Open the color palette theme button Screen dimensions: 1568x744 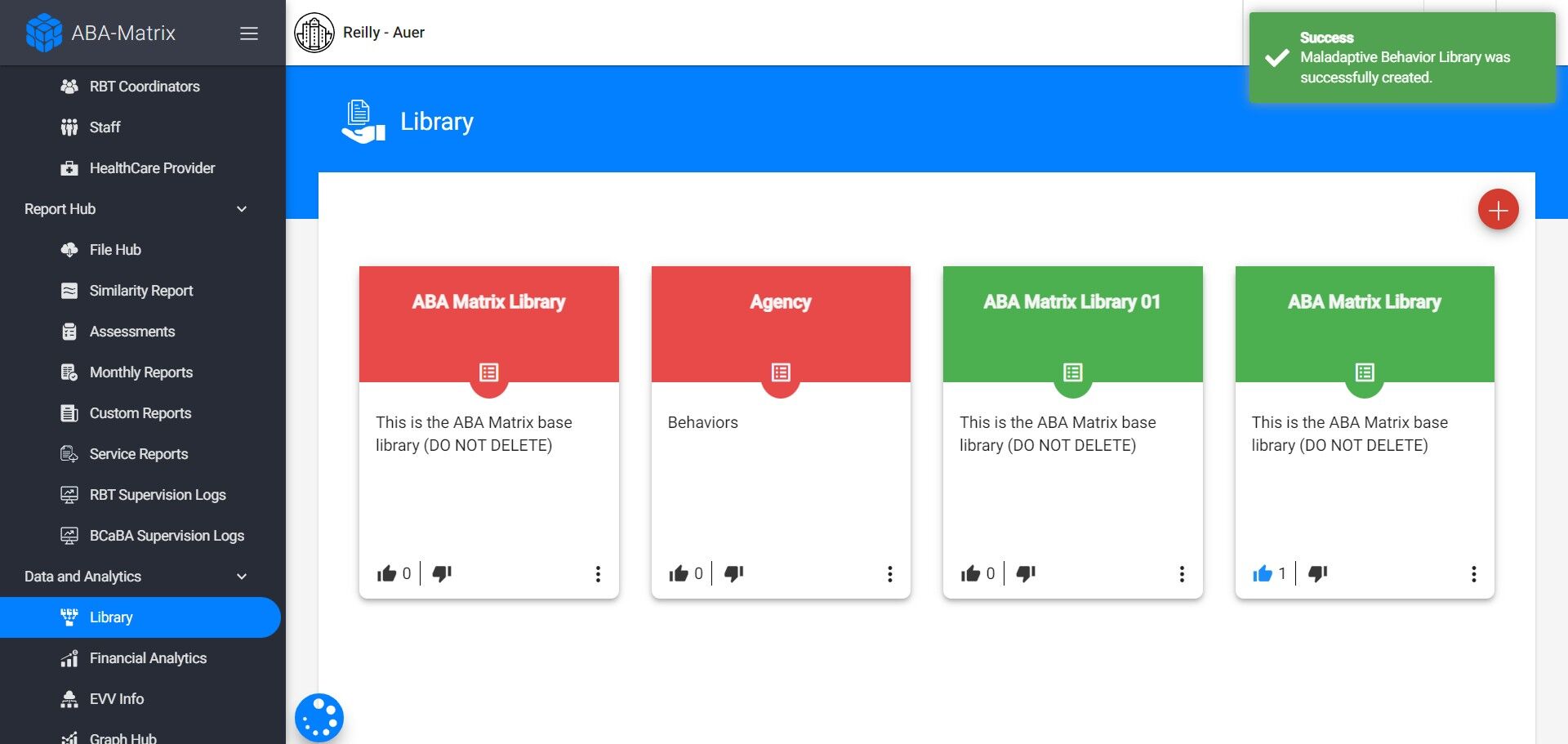pyautogui.click(x=319, y=718)
